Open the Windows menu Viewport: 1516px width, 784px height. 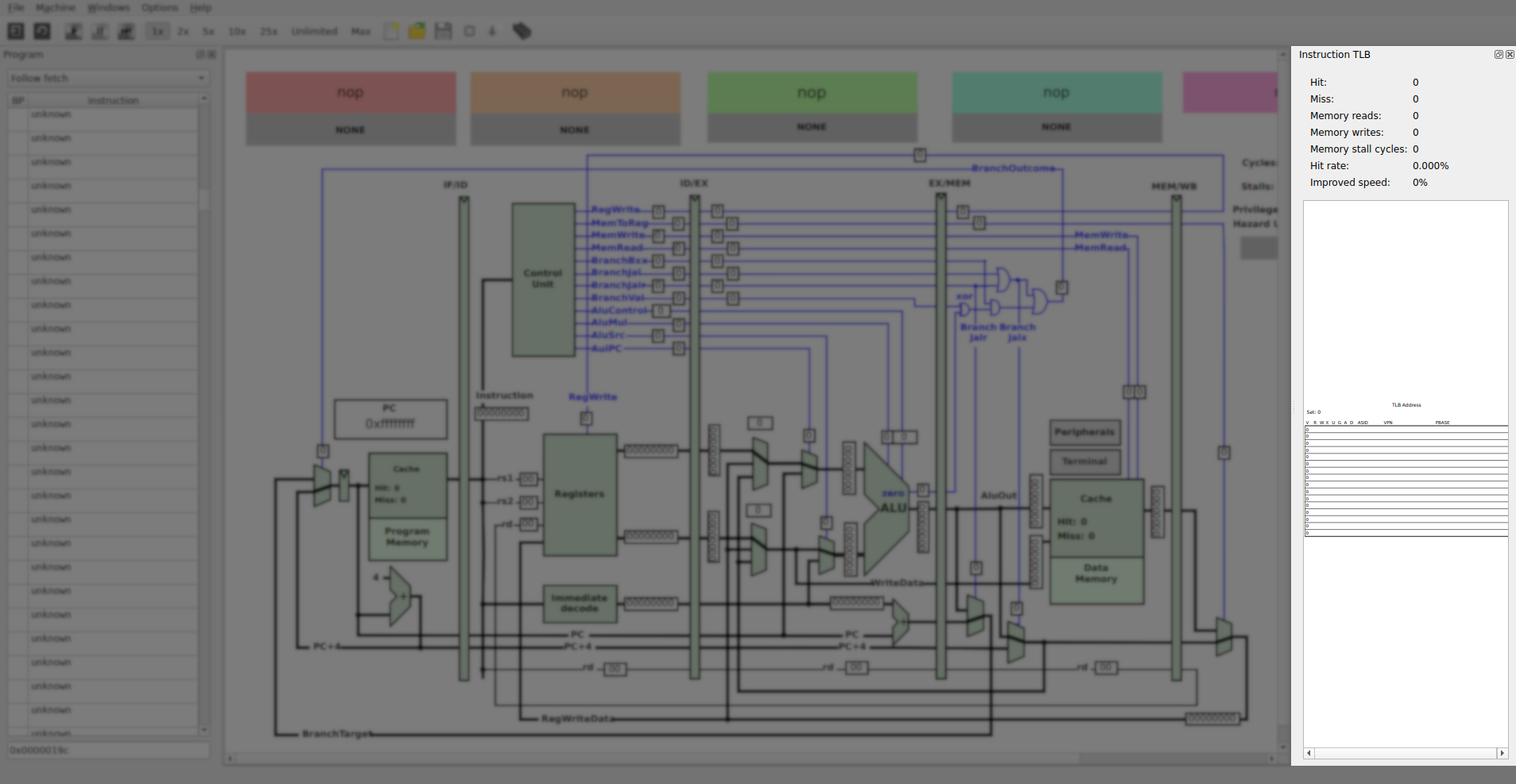[108, 7]
